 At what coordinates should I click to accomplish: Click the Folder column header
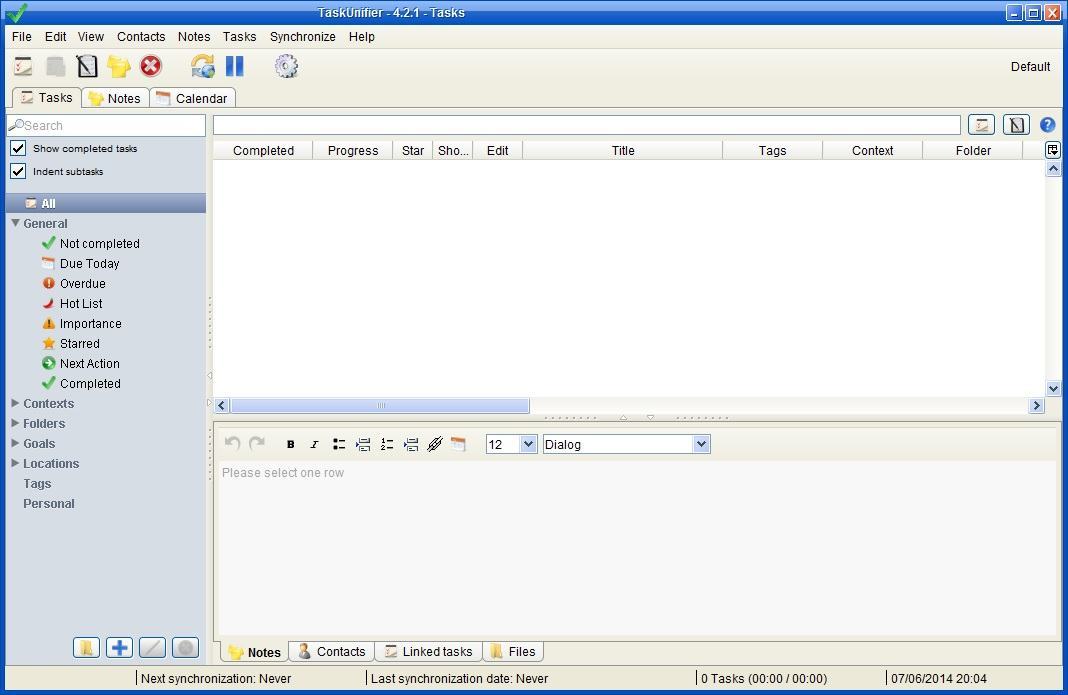pyautogui.click(x=973, y=150)
